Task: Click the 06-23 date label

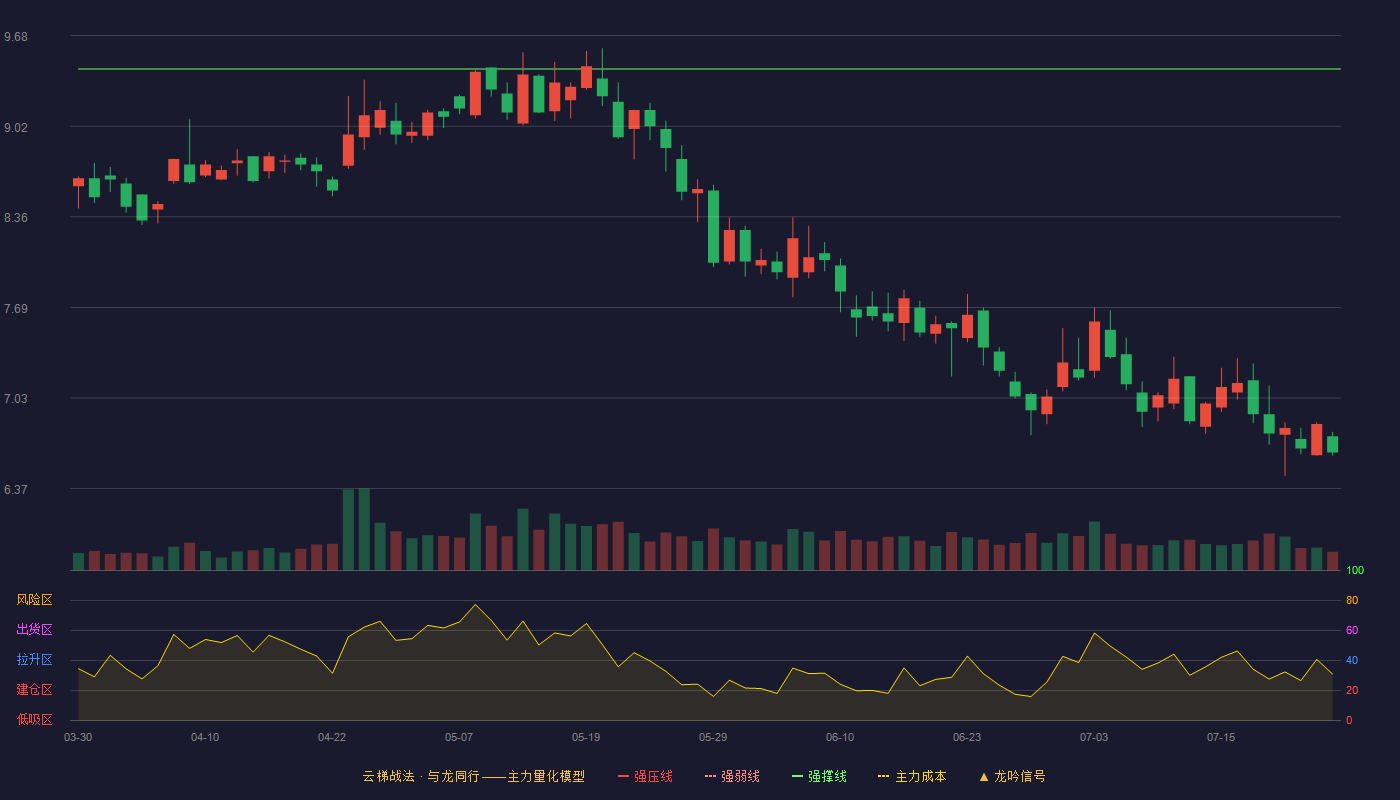Action: pyautogui.click(x=967, y=737)
